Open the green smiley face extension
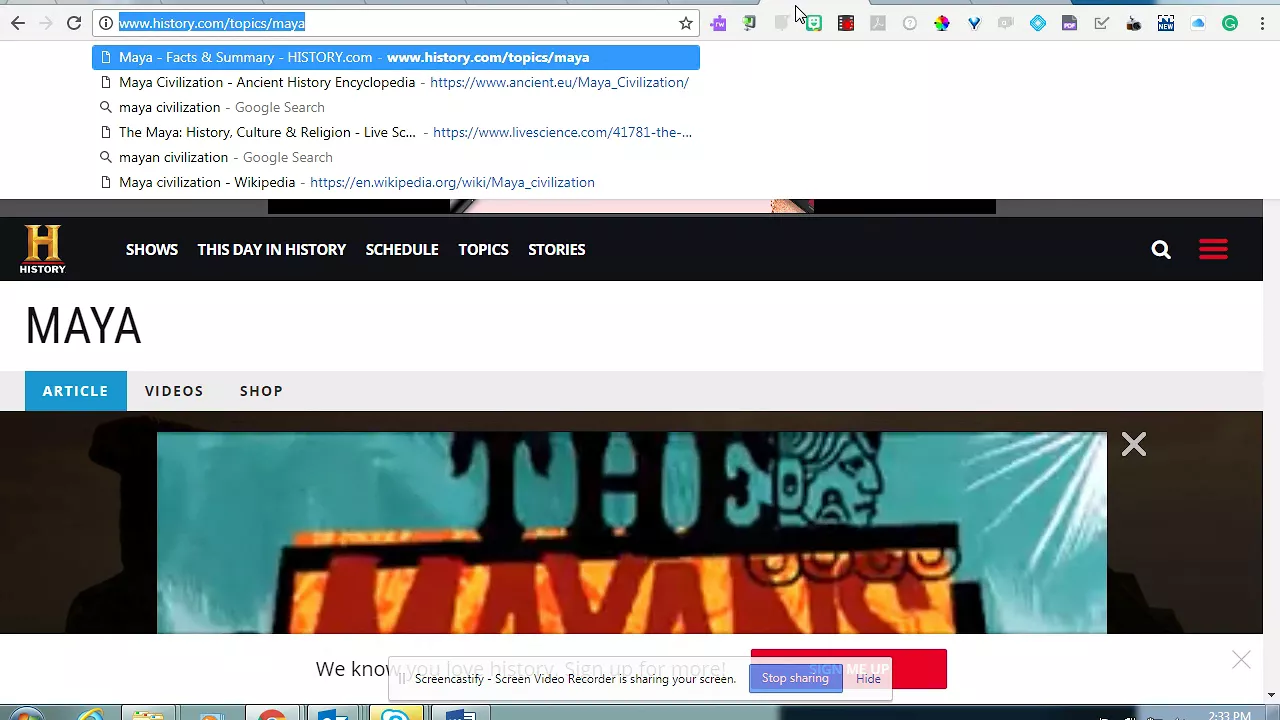Viewport: 1280px width, 720px height. coord(814,23)
